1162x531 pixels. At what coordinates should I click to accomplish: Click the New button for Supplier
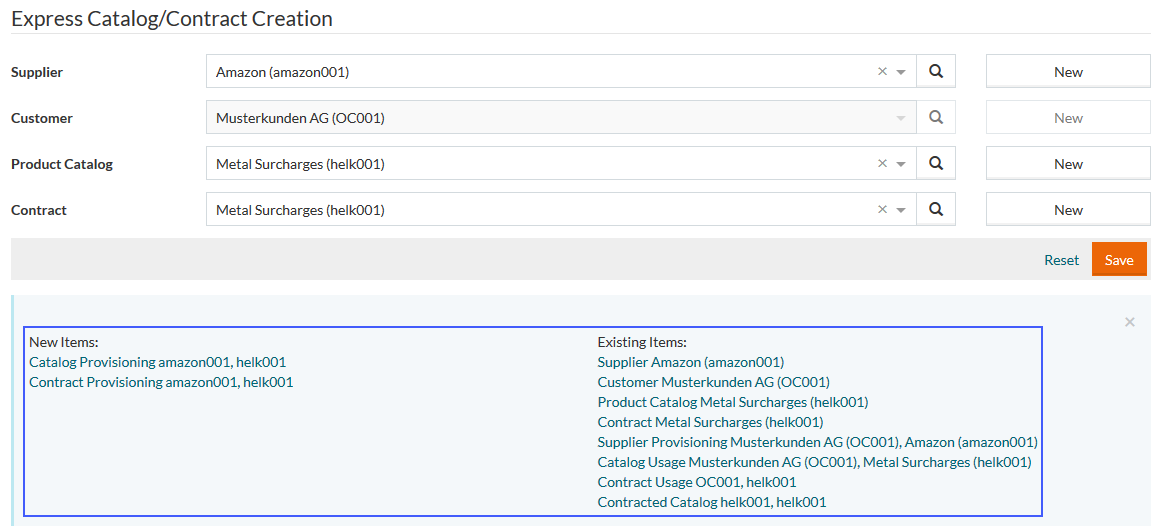coord(1068,72)
